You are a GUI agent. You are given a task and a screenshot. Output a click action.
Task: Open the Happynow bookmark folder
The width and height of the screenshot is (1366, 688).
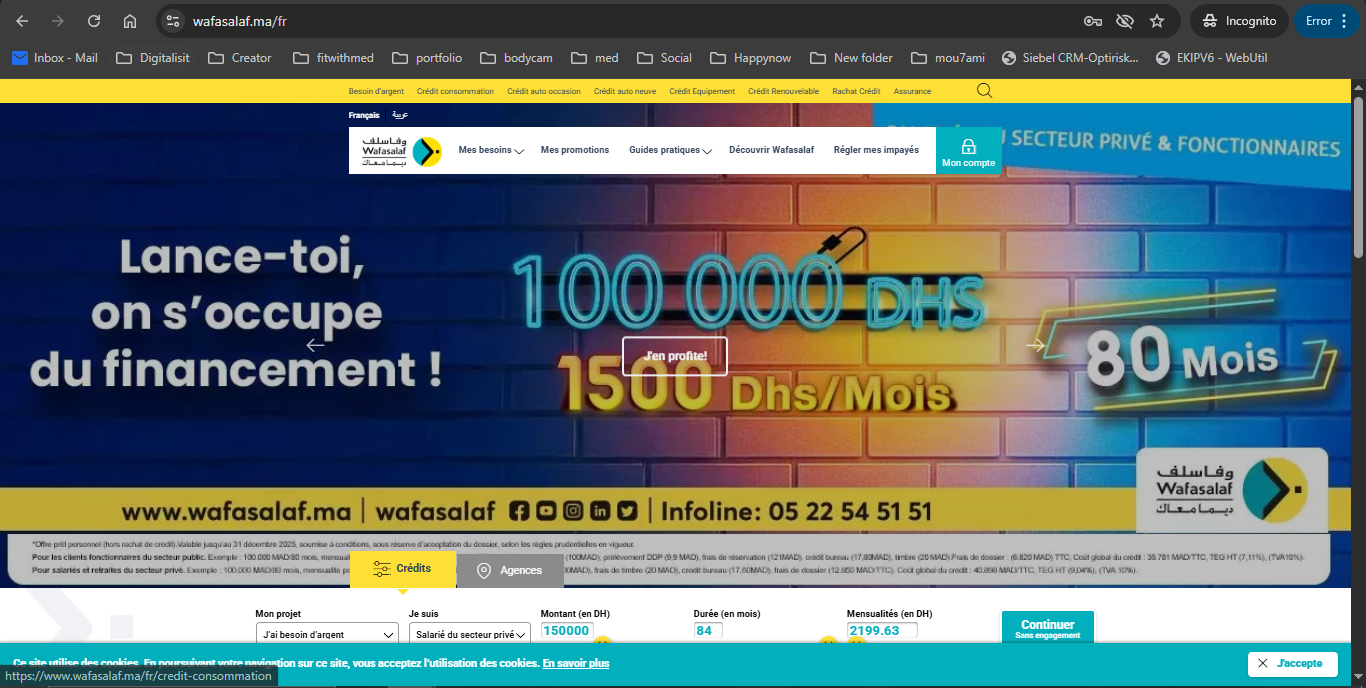click(x=751, y=58)
